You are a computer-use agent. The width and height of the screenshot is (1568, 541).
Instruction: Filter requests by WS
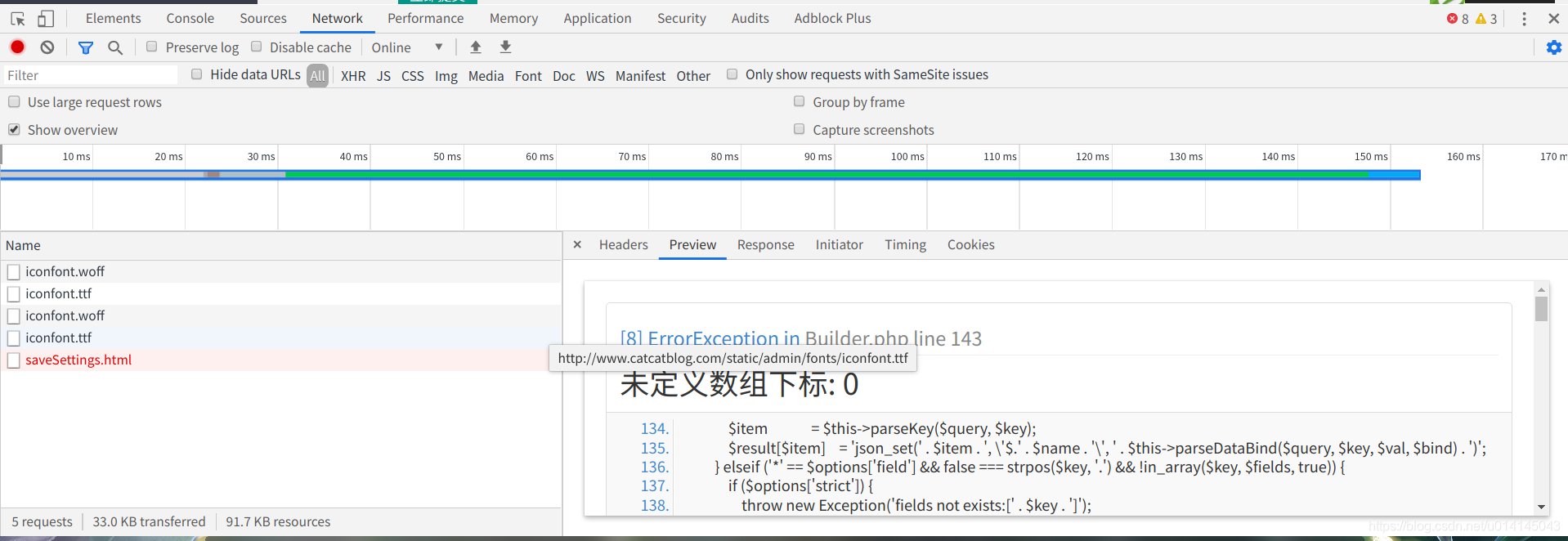pyautogui.click(x=595, y=75)
